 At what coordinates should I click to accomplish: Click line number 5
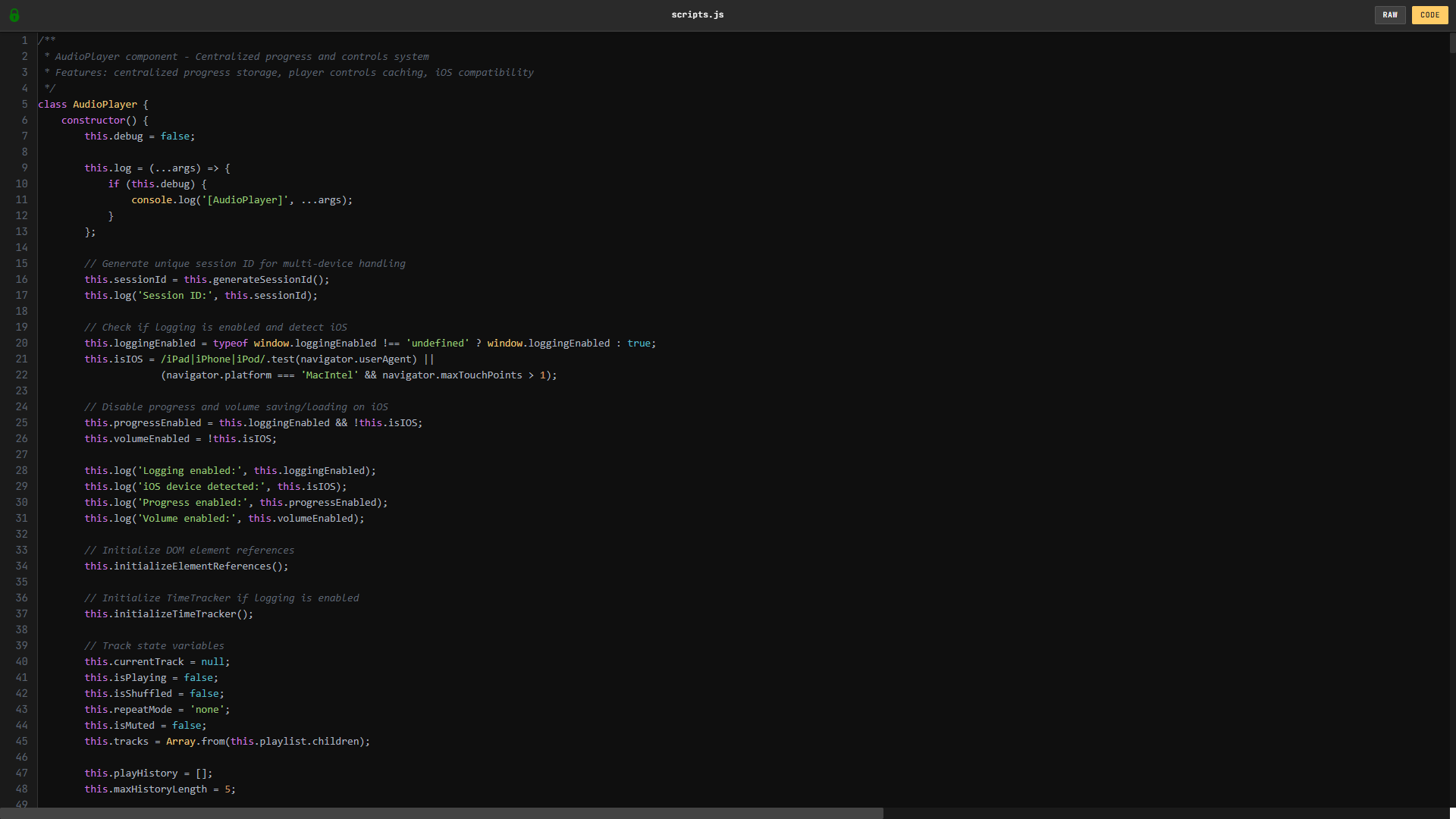(x=24, y=104)
